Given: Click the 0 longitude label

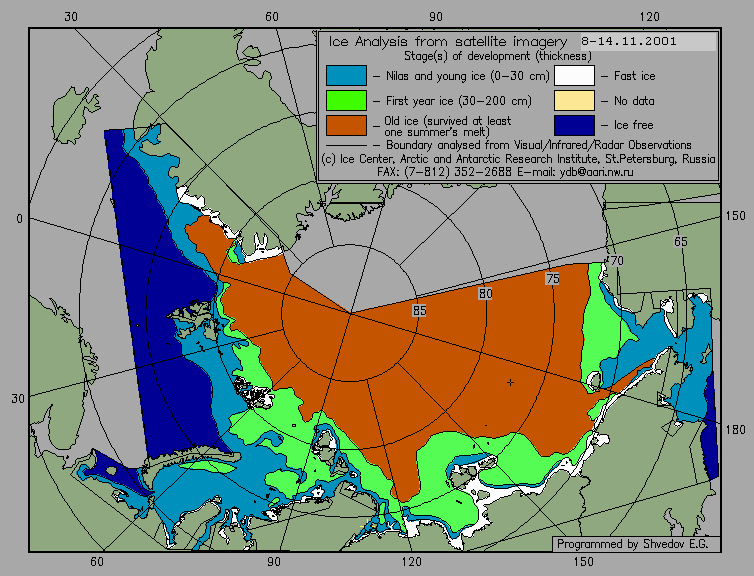Looking at the screenshot, I should tap(19, 219).
